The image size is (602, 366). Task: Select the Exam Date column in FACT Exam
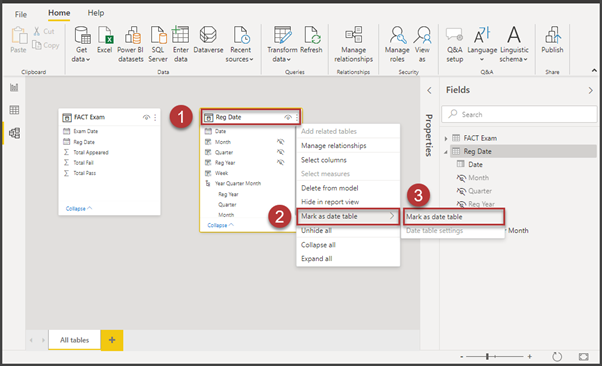click(x=86, y=131)
